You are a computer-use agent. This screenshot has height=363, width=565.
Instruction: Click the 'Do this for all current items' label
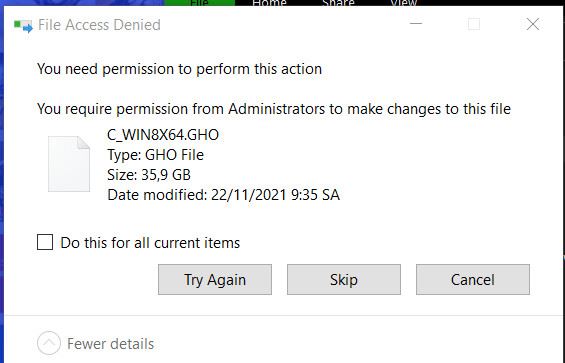tap(150, 243)
